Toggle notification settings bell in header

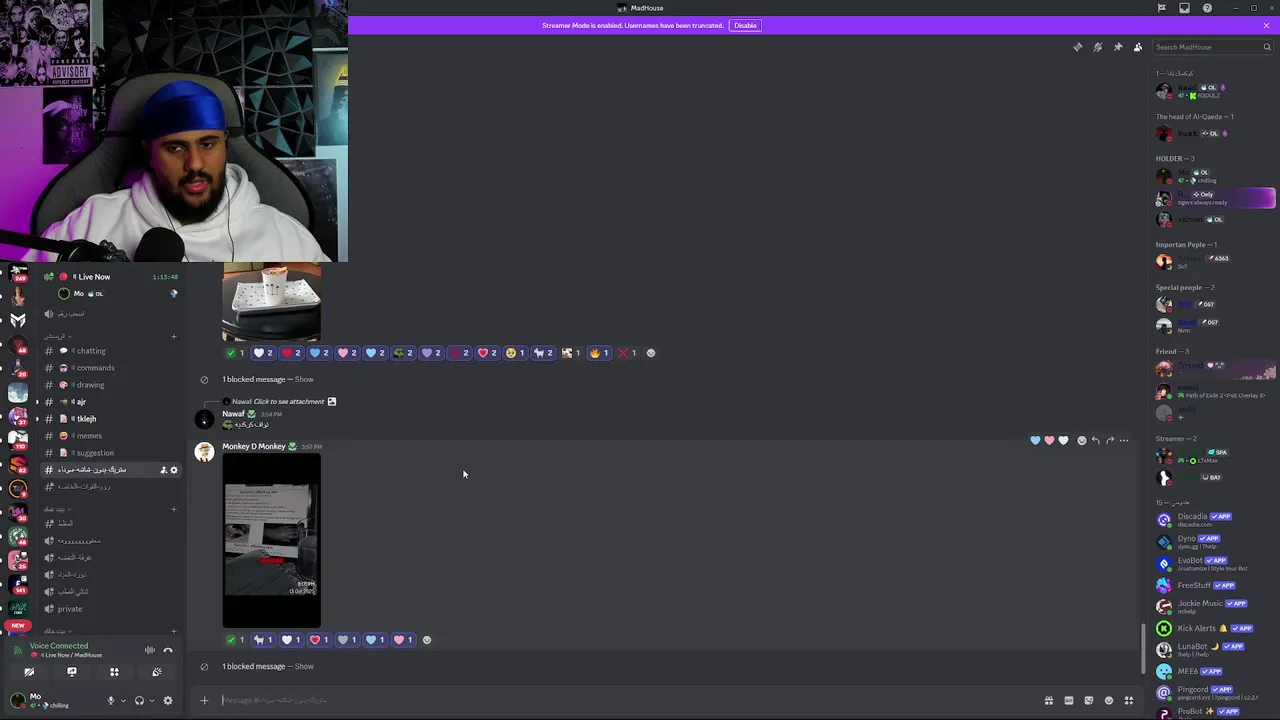[x=1097, y=47]
